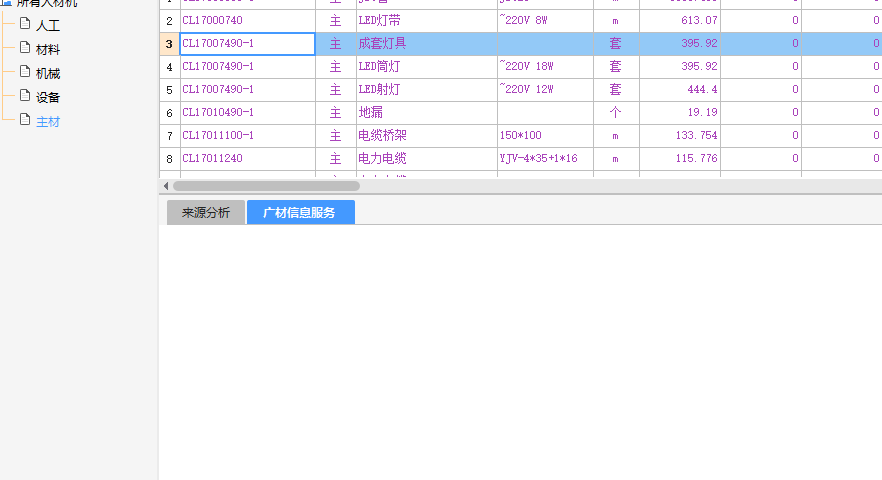Select the 机械 tree node
The height and width of the screenshot is (480, 882).
[x=47, y=74]
